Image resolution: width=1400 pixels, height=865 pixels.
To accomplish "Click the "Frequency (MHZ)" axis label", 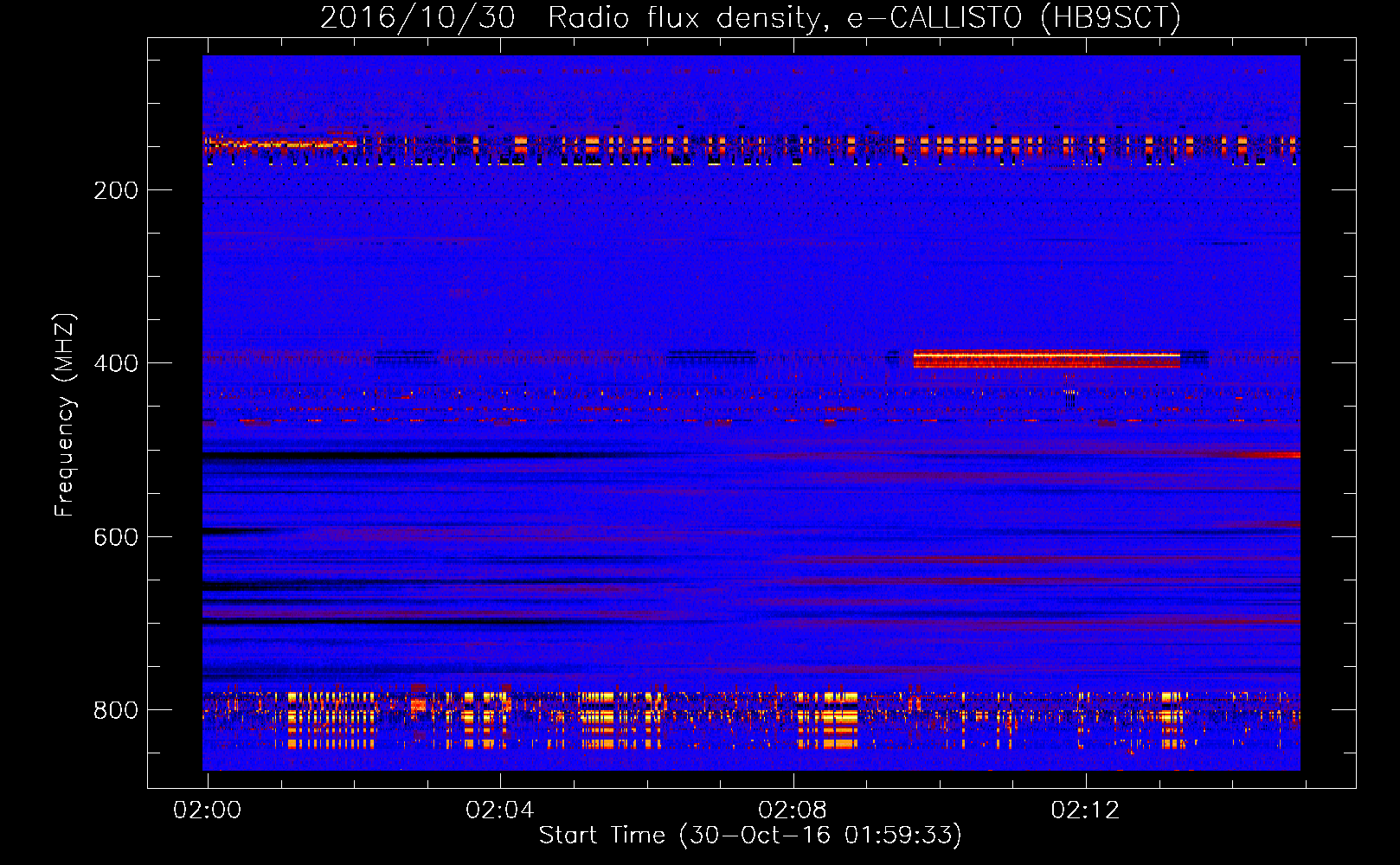I will 65,414.
